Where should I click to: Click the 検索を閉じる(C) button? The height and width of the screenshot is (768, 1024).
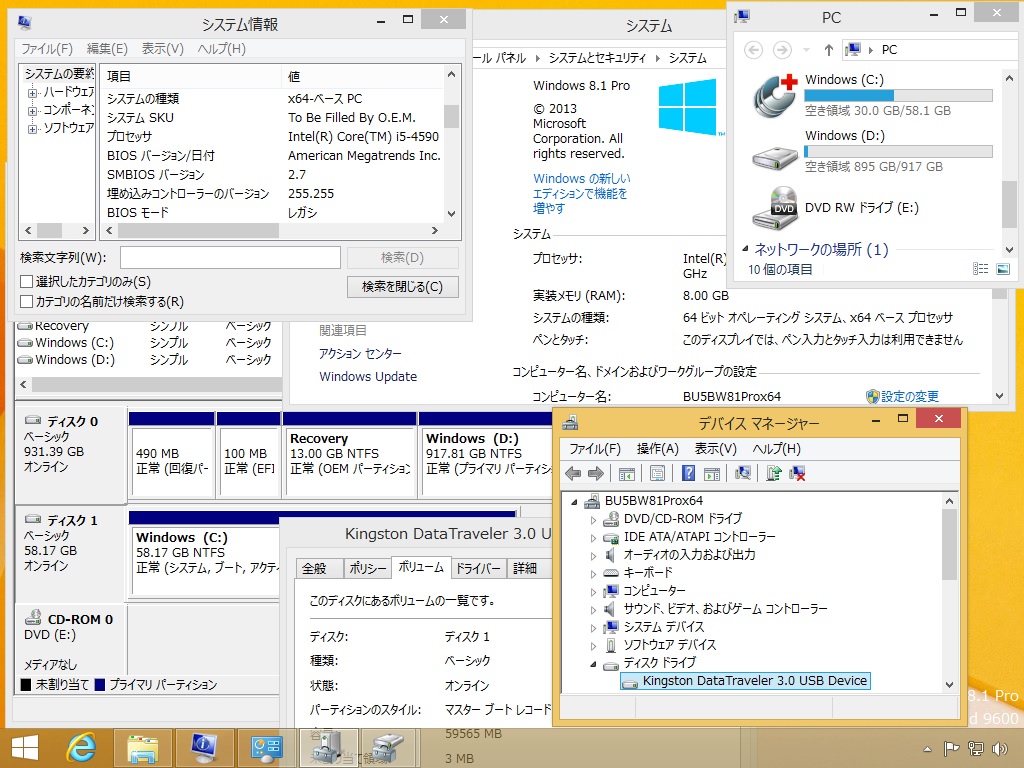point(402,287)
